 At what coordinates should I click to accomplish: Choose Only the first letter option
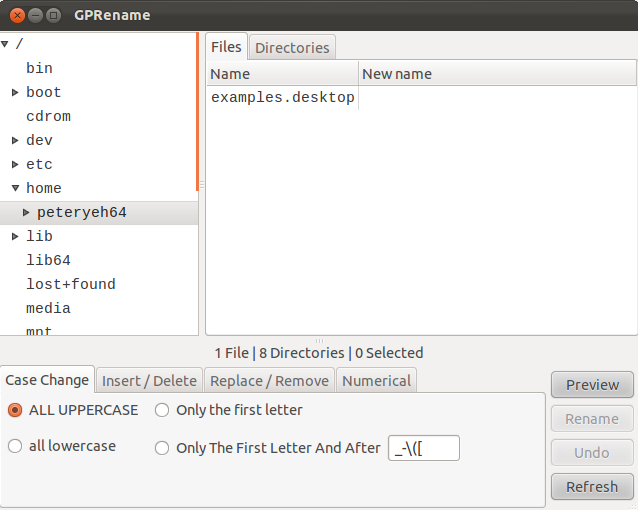point(229,410)
